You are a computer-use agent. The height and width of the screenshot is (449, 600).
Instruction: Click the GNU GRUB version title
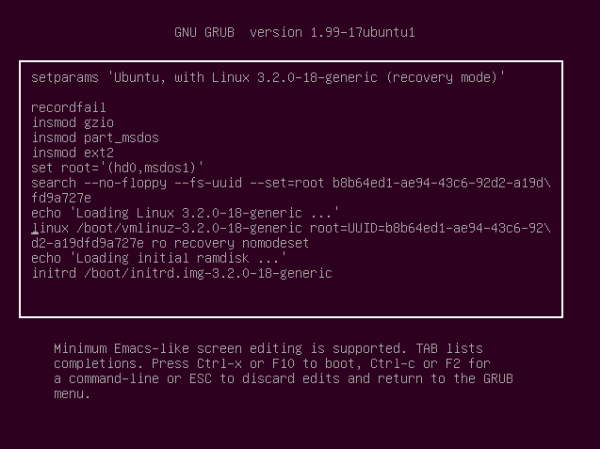coord(295,32)
